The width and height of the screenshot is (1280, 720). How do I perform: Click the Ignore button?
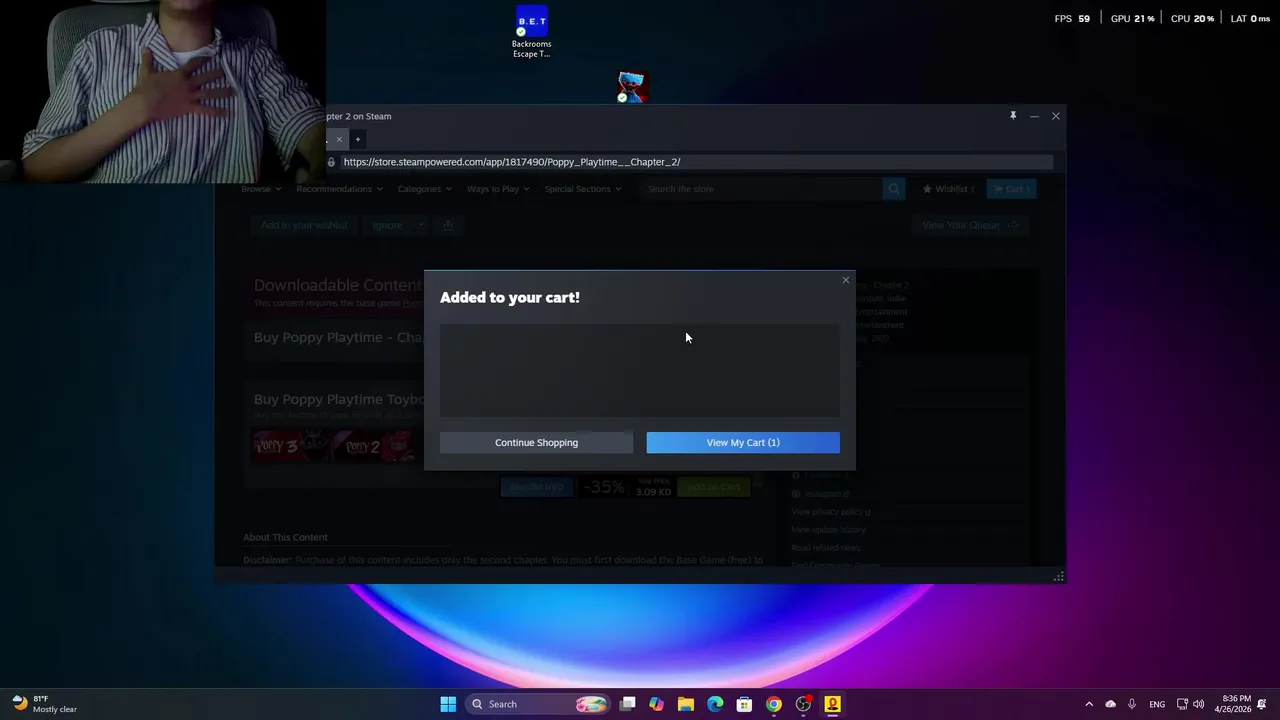(387, 225)
